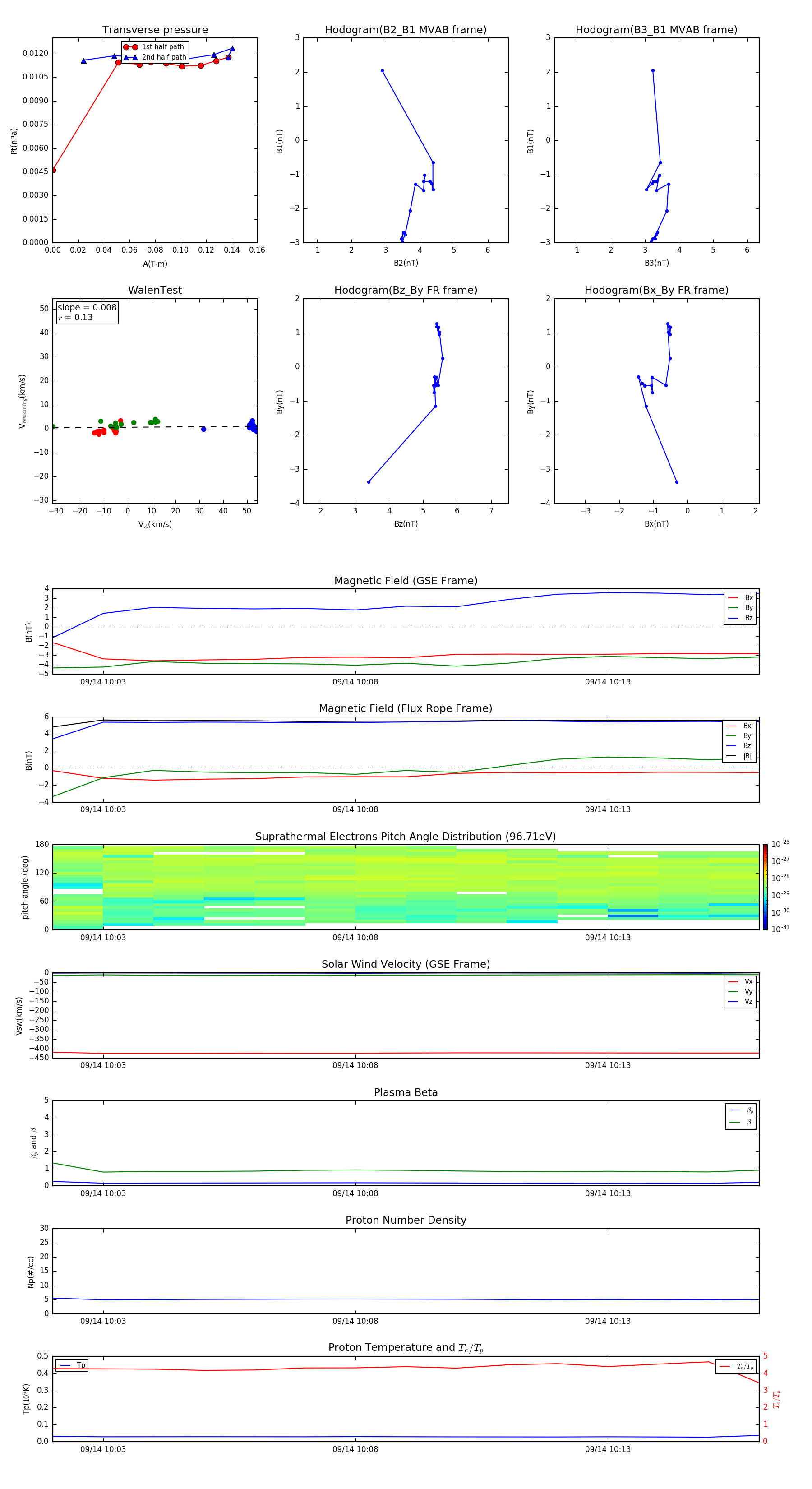Click the 'Np(#/cc)' y-axis label

point(31,1272)
